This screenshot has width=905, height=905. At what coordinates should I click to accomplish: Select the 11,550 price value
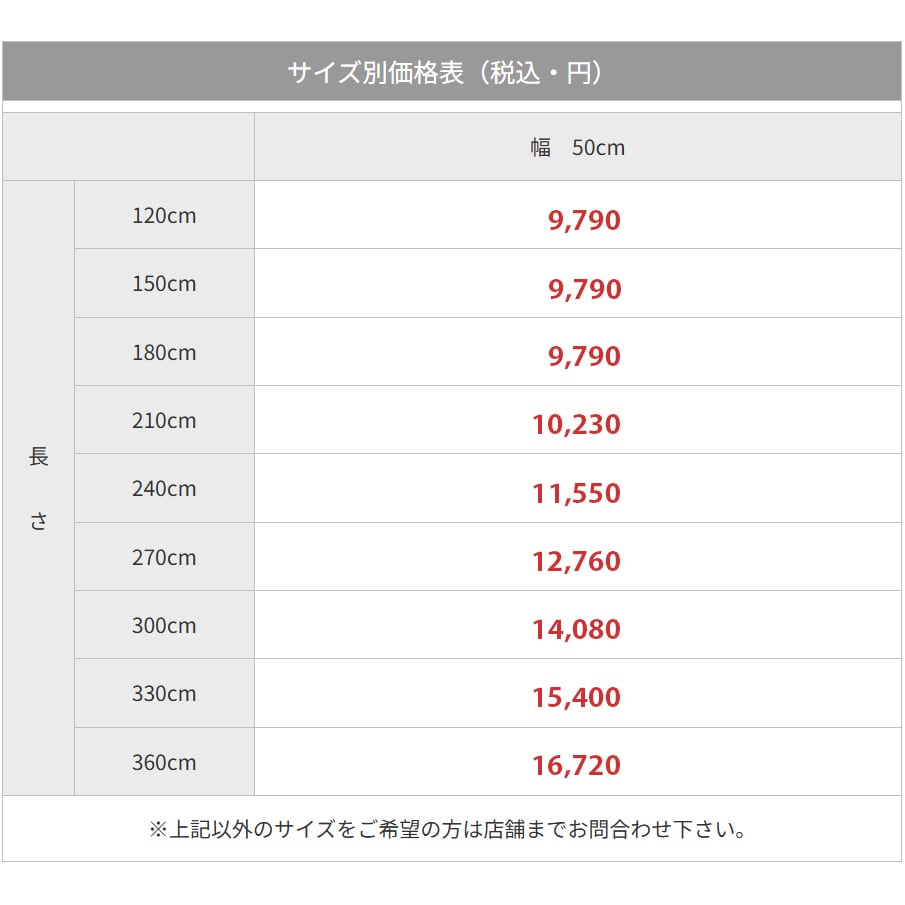tap(576, 493)
